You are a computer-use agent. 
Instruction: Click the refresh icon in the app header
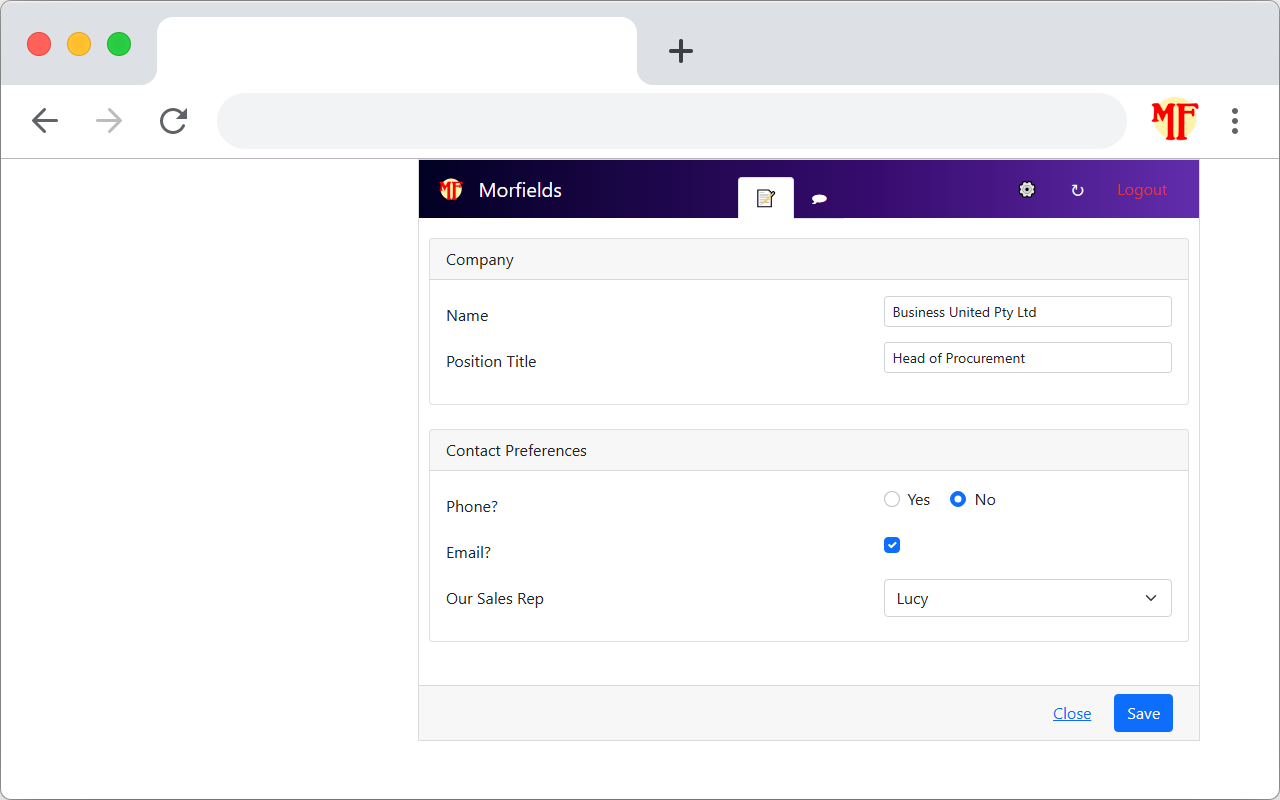pyautogui.click(x=1077, y=190)
